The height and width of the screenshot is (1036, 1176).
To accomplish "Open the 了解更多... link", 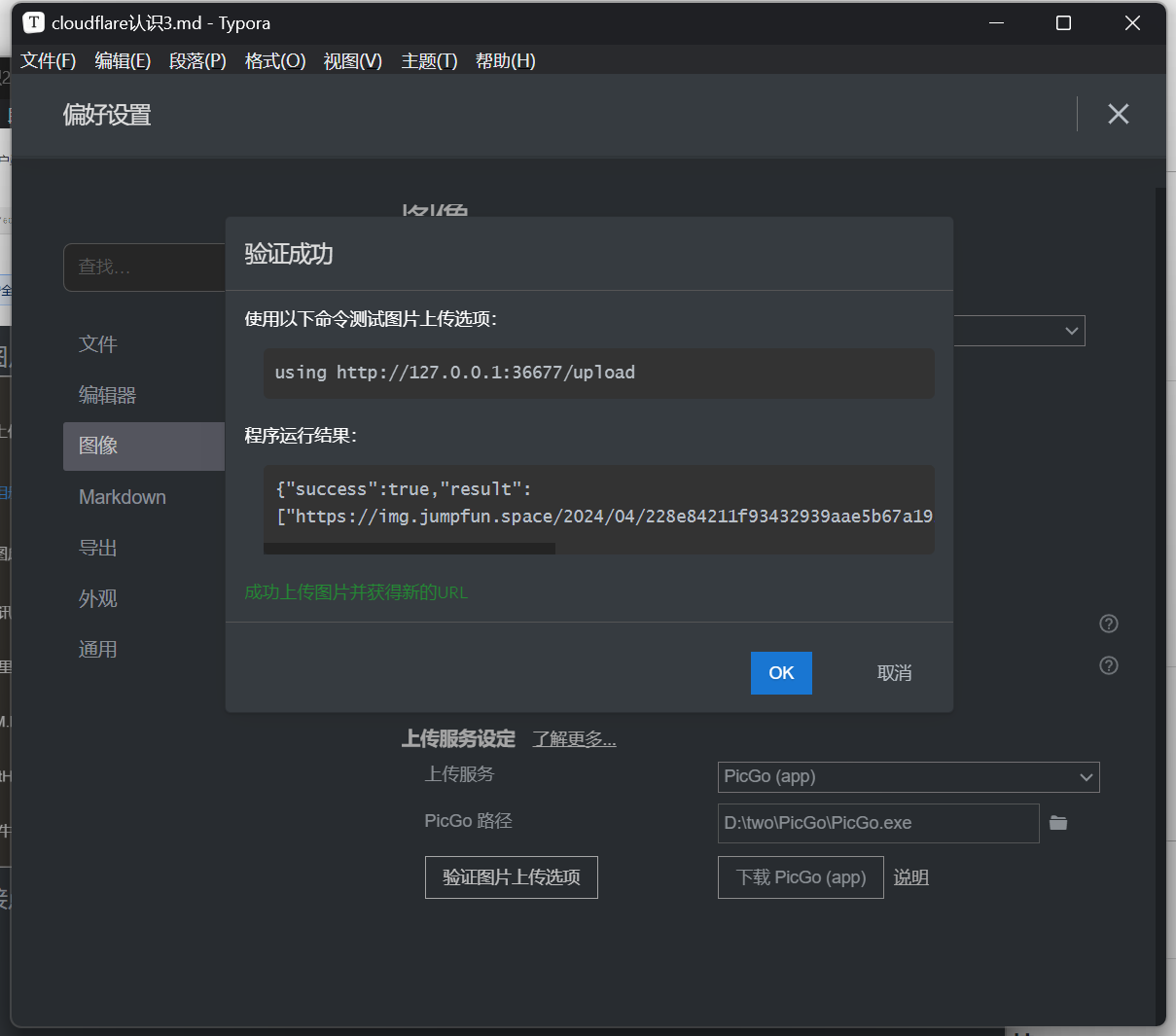I will pos(574,739).
